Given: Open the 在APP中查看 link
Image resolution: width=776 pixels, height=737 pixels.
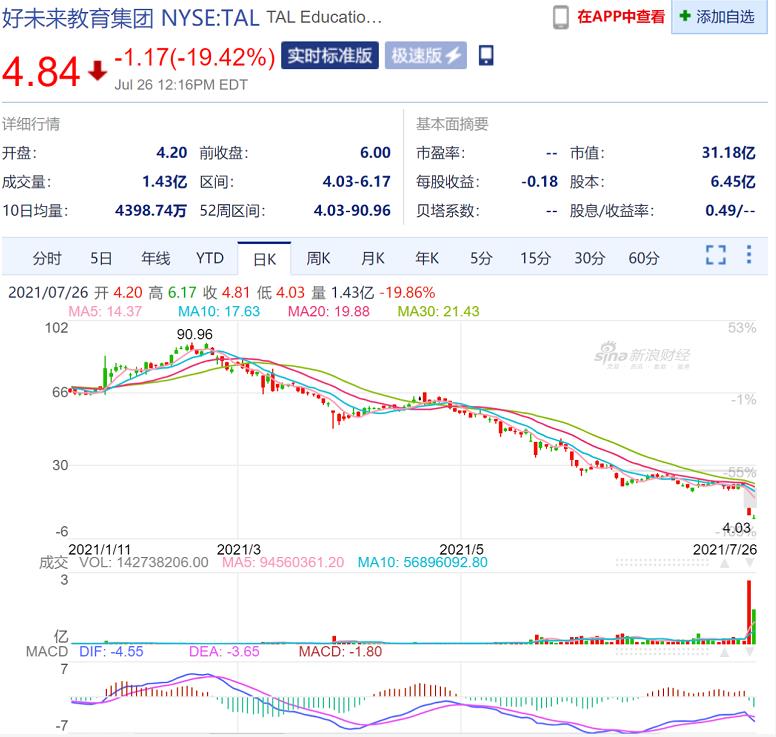Looking at the screenshot, I should (x=621, y=17).
